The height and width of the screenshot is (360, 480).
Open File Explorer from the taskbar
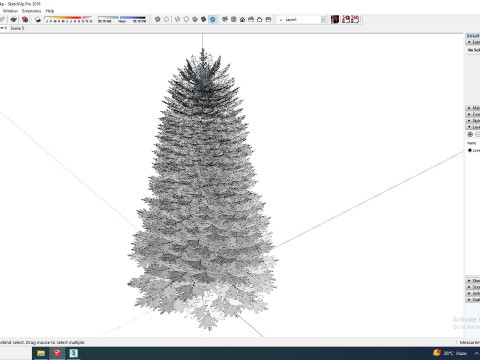pos(41,353)
